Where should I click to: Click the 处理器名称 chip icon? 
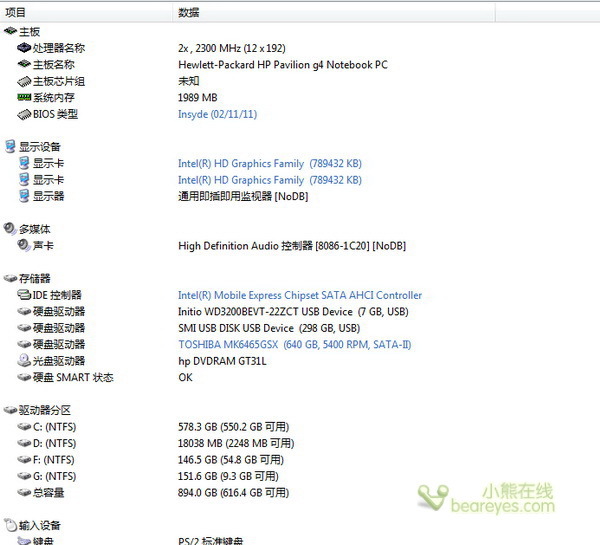coord(24,48)
